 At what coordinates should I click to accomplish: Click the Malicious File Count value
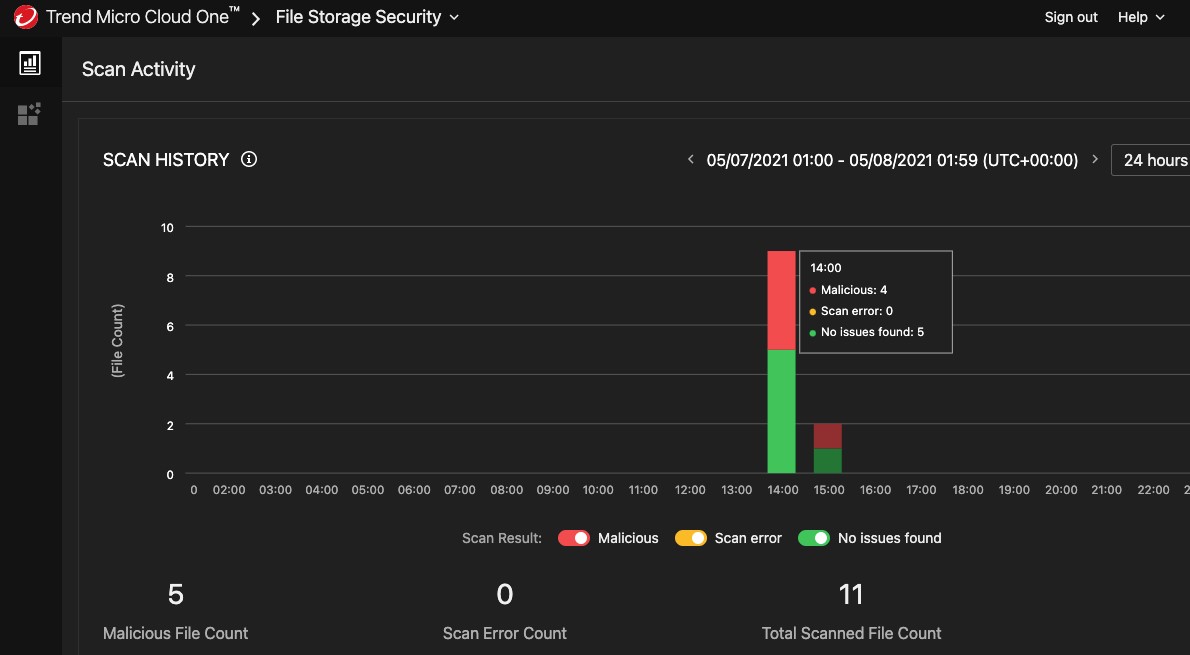pos(176,595)
